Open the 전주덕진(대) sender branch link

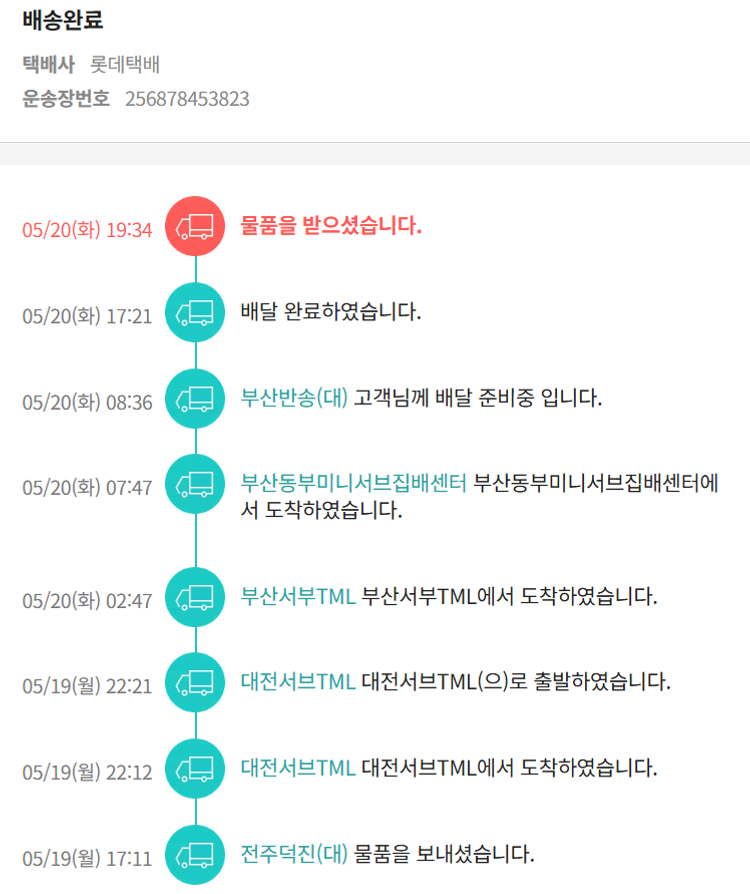[x=294, y=854]
